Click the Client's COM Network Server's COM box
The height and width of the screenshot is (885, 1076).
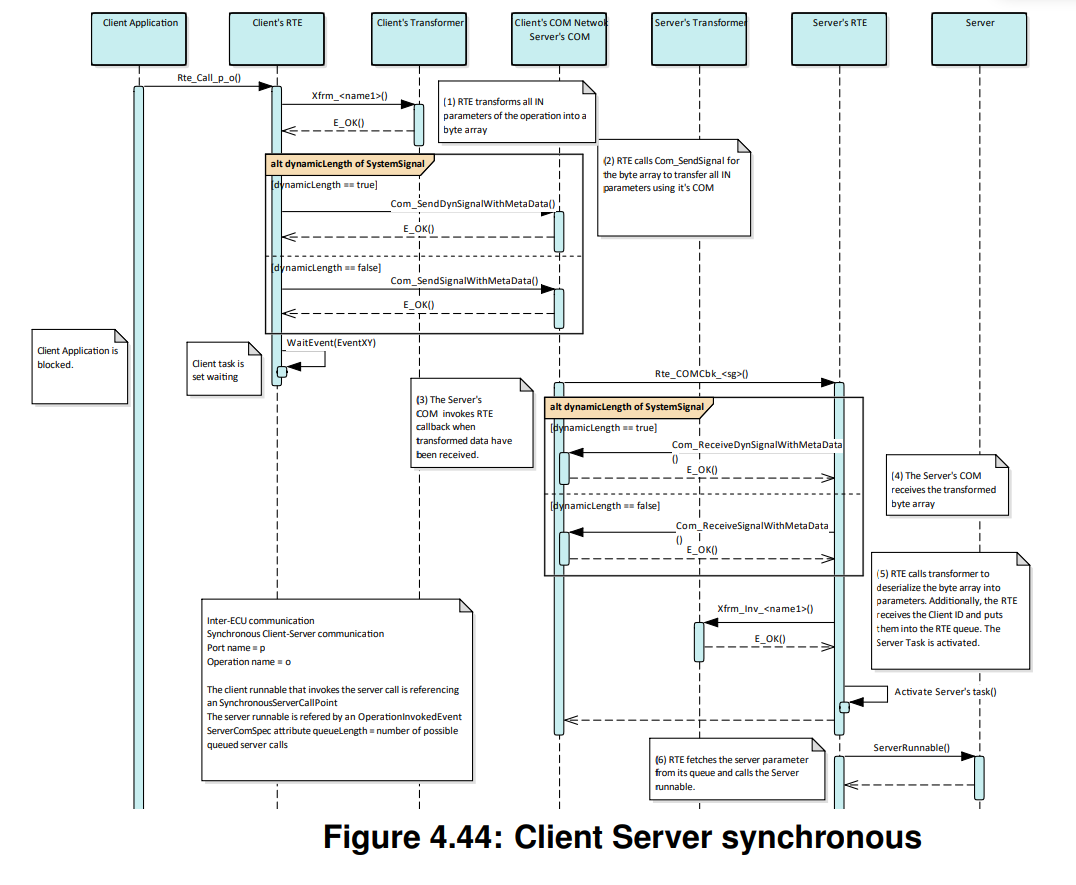[558, 38]
